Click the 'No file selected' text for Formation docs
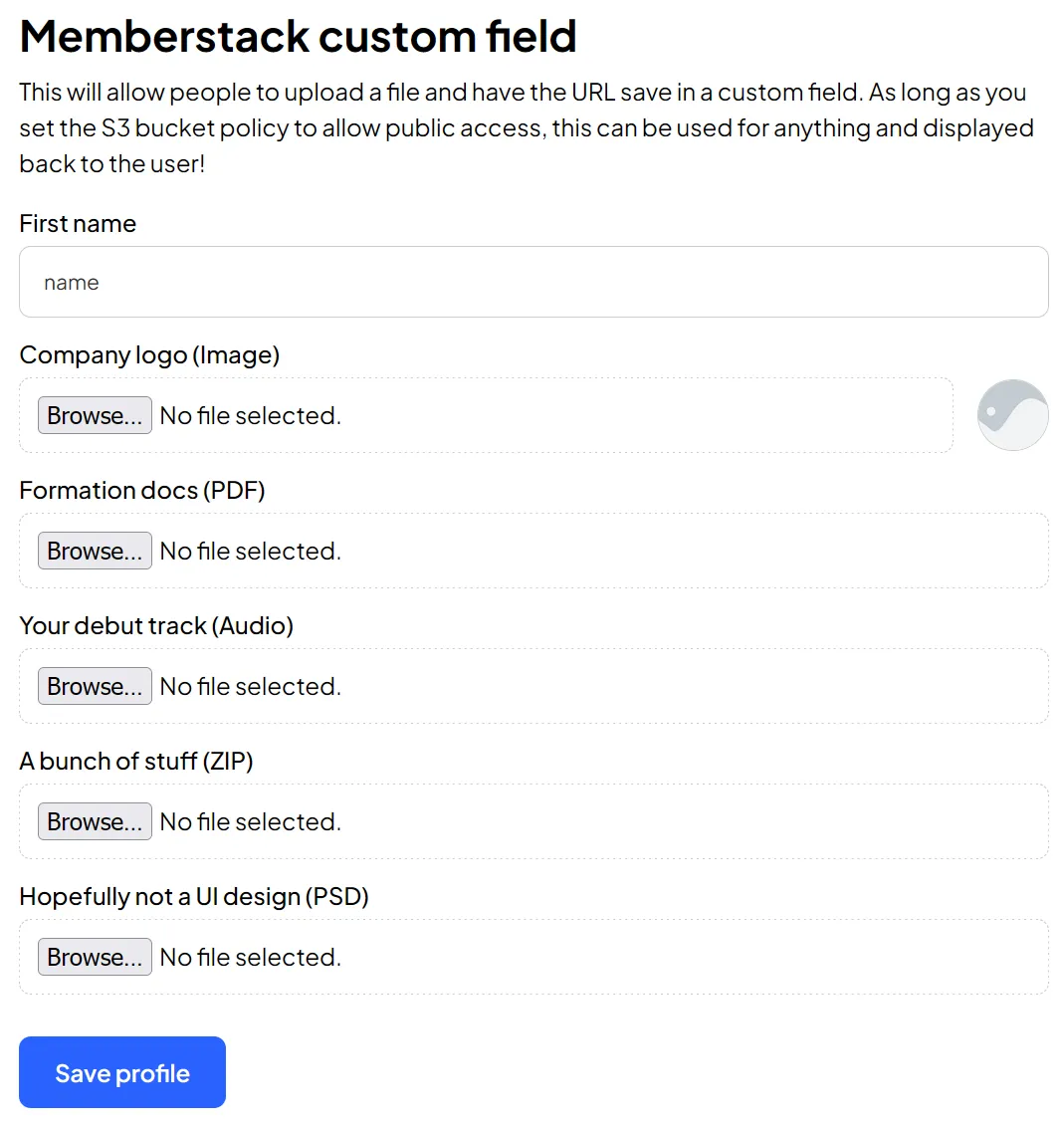Viewport: 1064px width, 1128px height. [250, 551]
